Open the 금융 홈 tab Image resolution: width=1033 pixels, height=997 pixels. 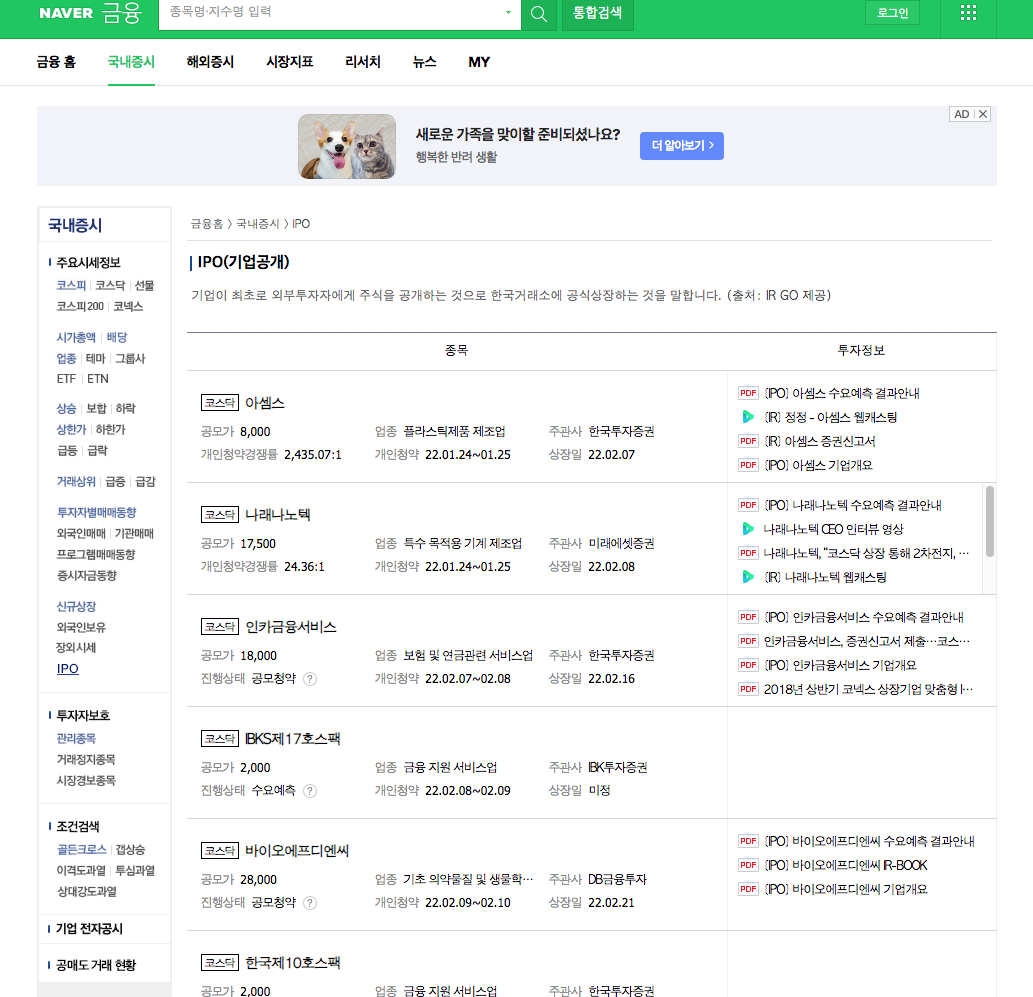point(56,62)
